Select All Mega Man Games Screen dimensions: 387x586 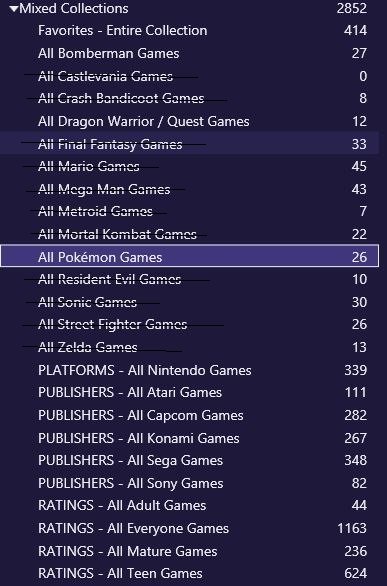(x=189, y=189)
